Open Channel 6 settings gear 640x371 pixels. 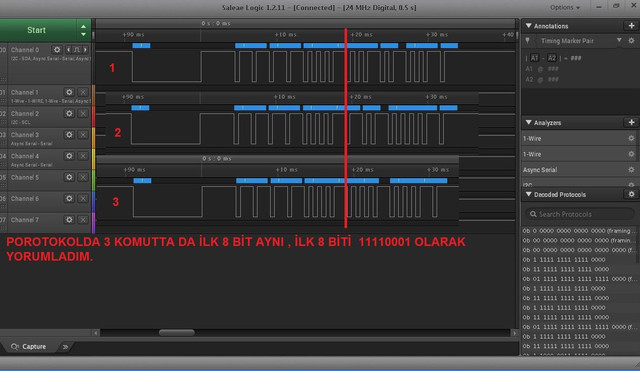point(69,198)
